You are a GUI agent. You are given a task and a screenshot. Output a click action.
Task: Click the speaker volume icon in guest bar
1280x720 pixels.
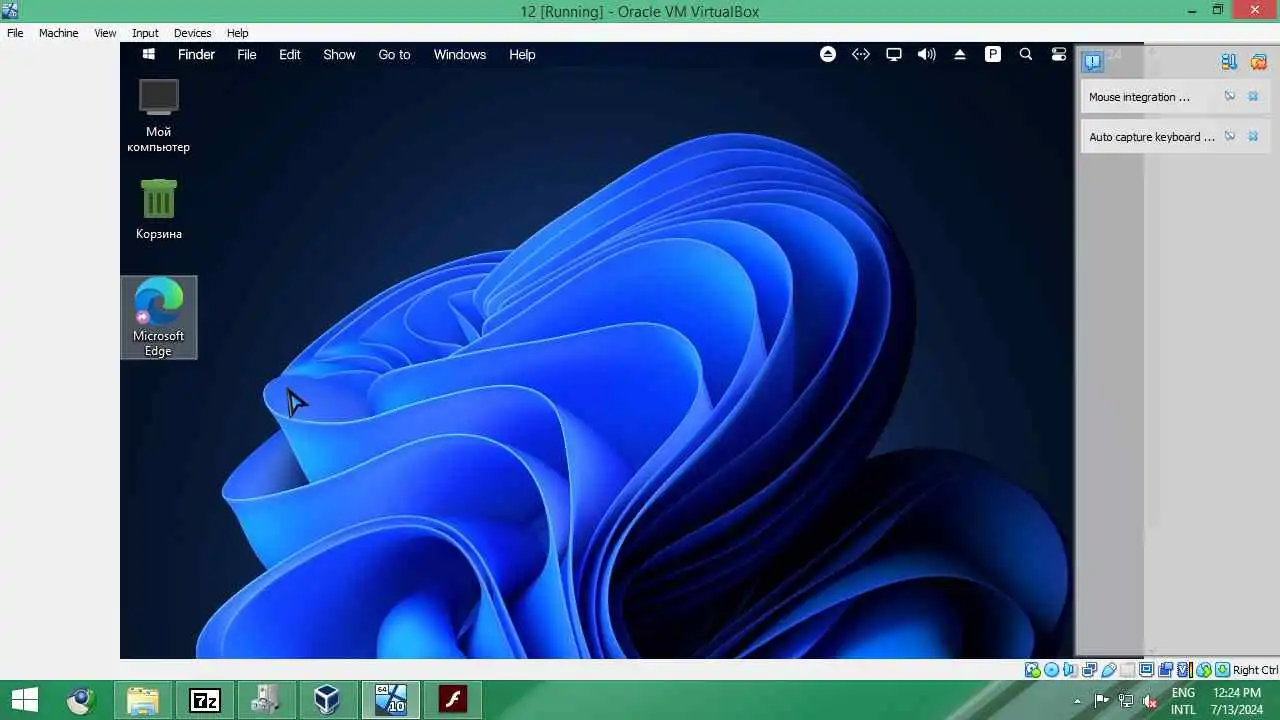927,54
